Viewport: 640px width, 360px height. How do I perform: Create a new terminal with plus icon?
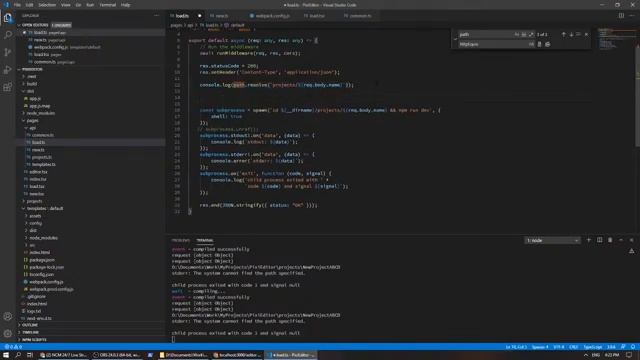[589, 240]
